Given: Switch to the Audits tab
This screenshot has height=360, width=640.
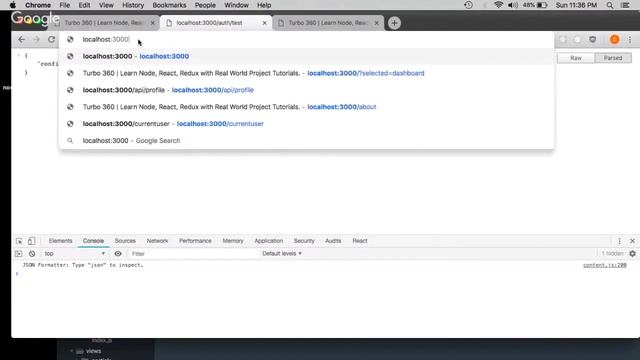Looking at the screenshot, I should pos(333,241).
